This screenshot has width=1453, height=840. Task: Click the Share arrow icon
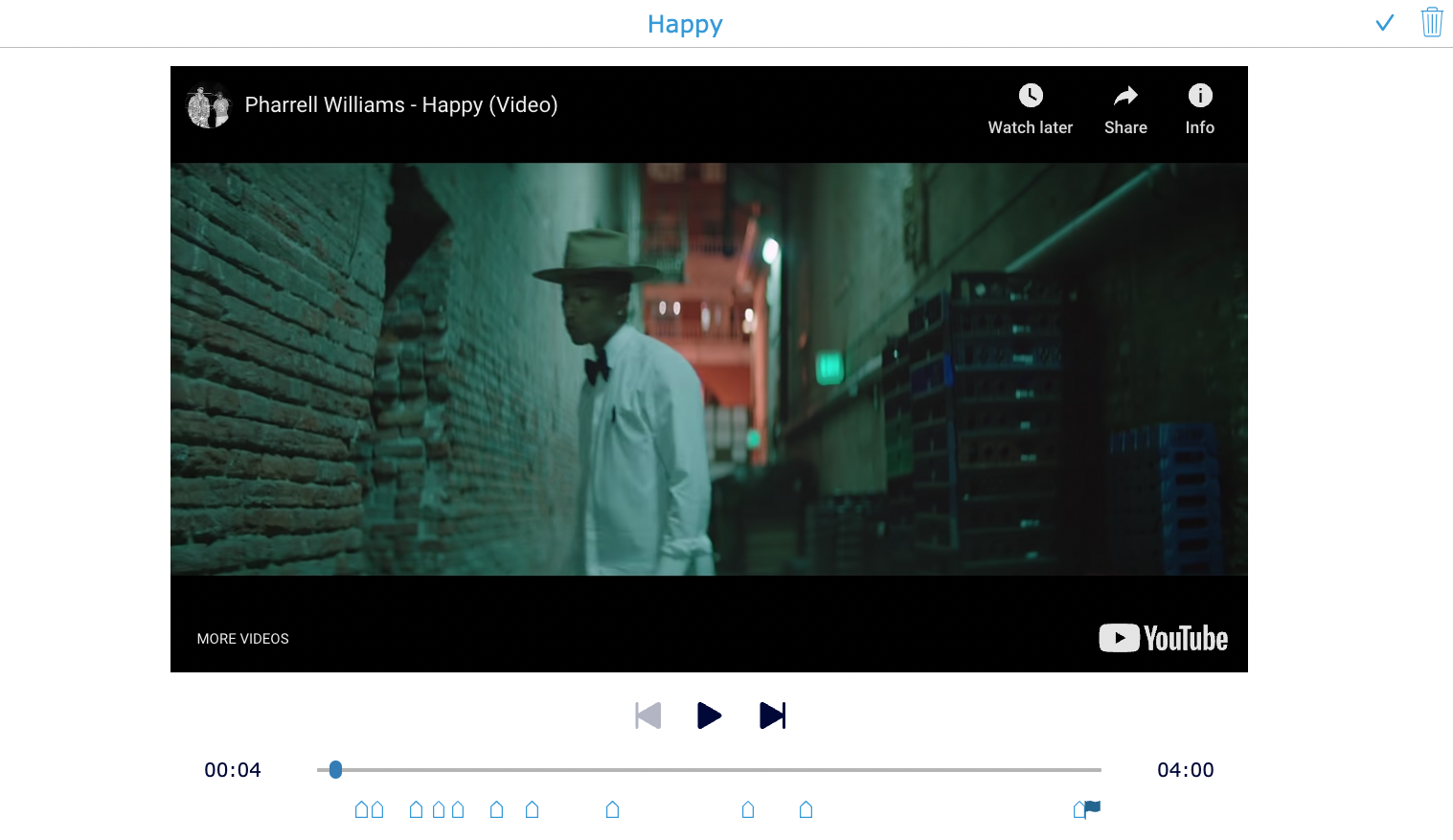tap(1125, 95)
